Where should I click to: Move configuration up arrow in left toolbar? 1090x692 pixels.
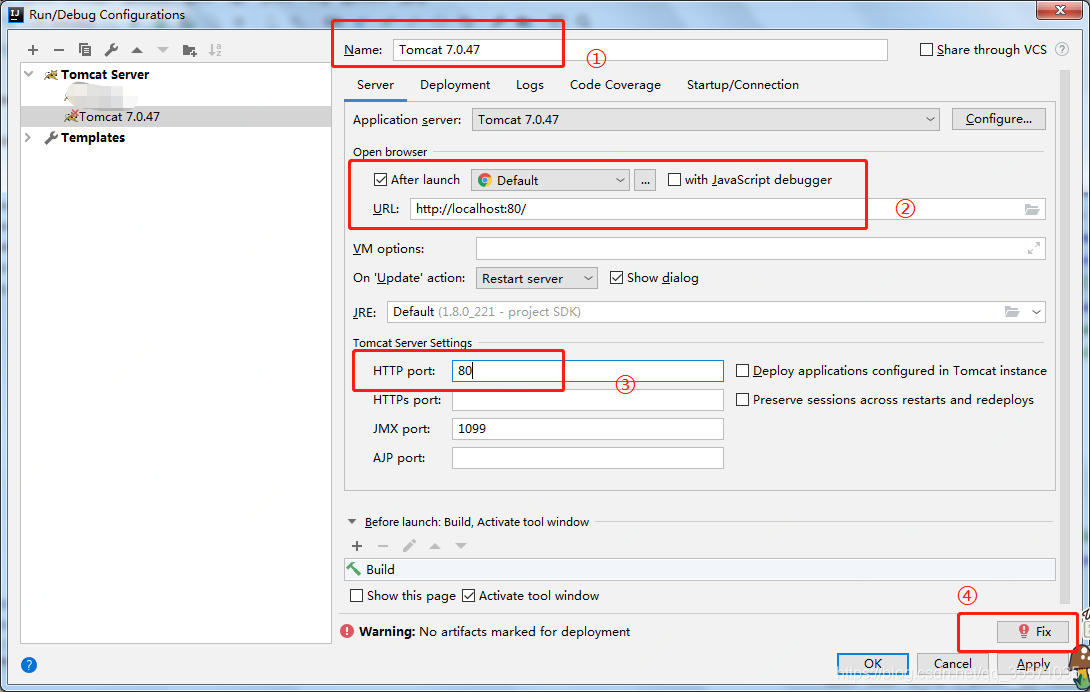[x=137, y=50]
